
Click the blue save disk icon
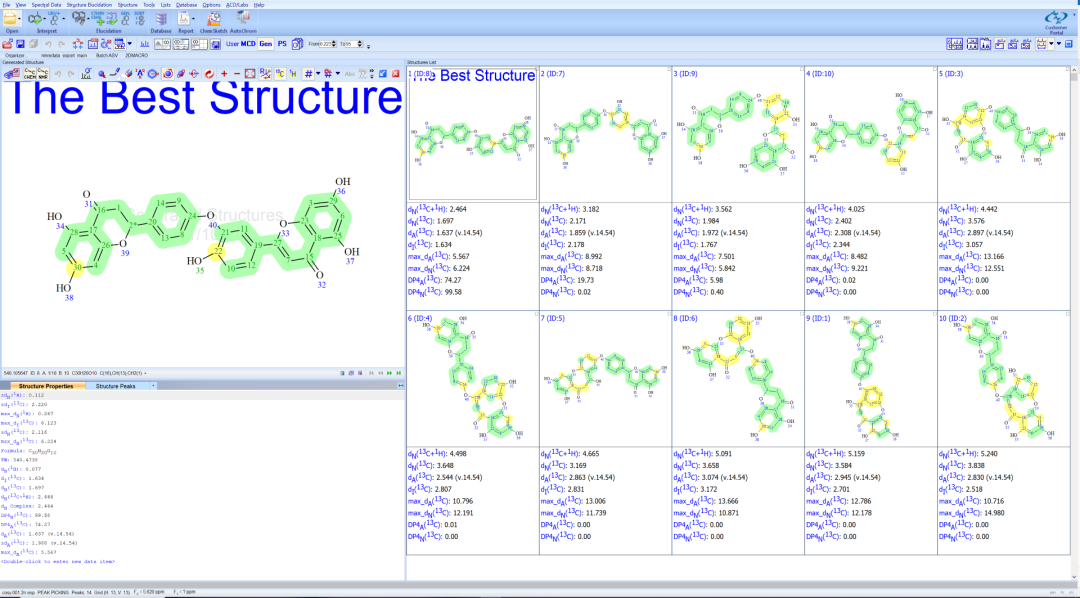click(x=20, y=44)
